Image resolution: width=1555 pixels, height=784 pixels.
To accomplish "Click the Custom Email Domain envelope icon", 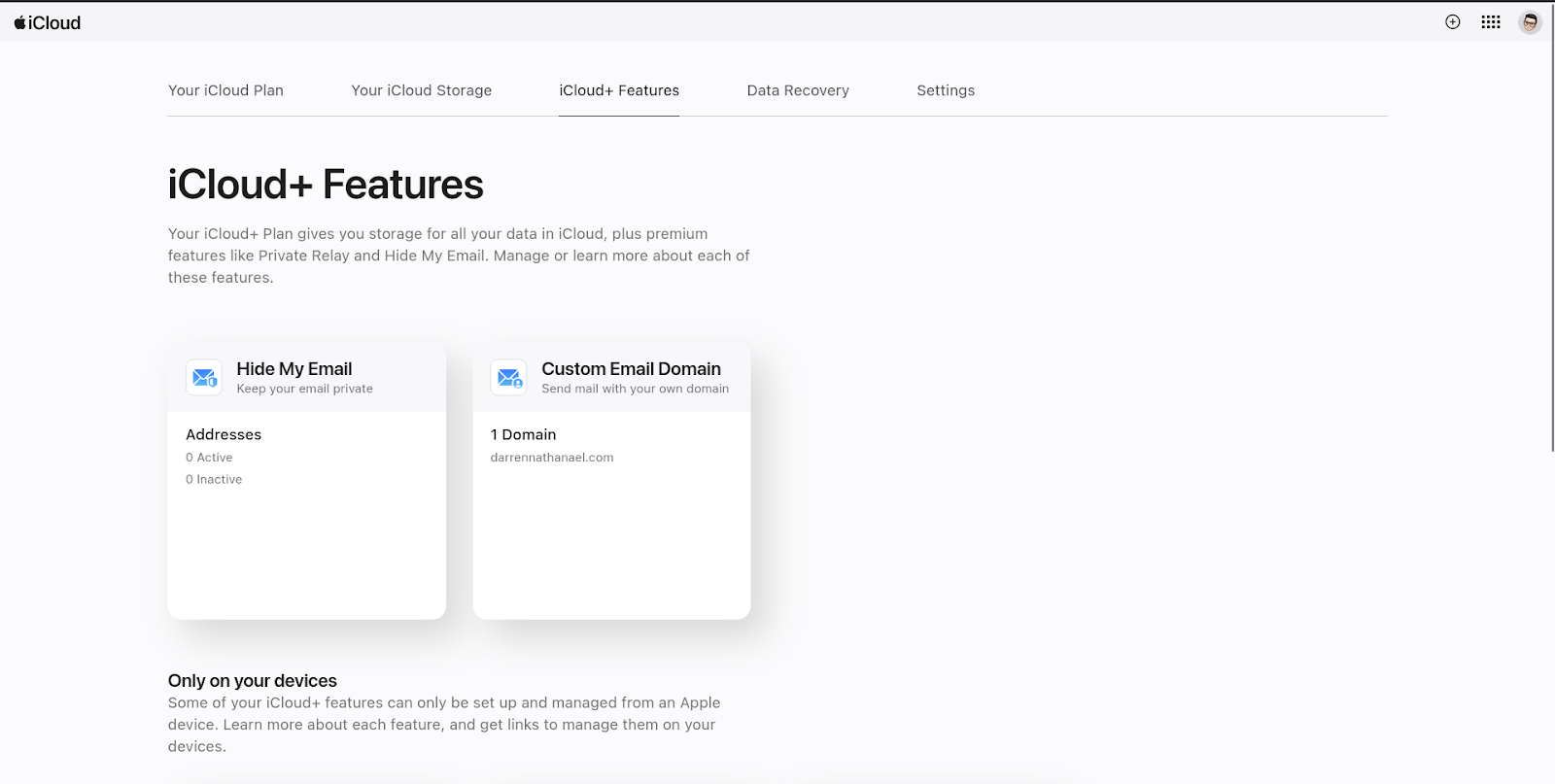I will coord(509,377).
